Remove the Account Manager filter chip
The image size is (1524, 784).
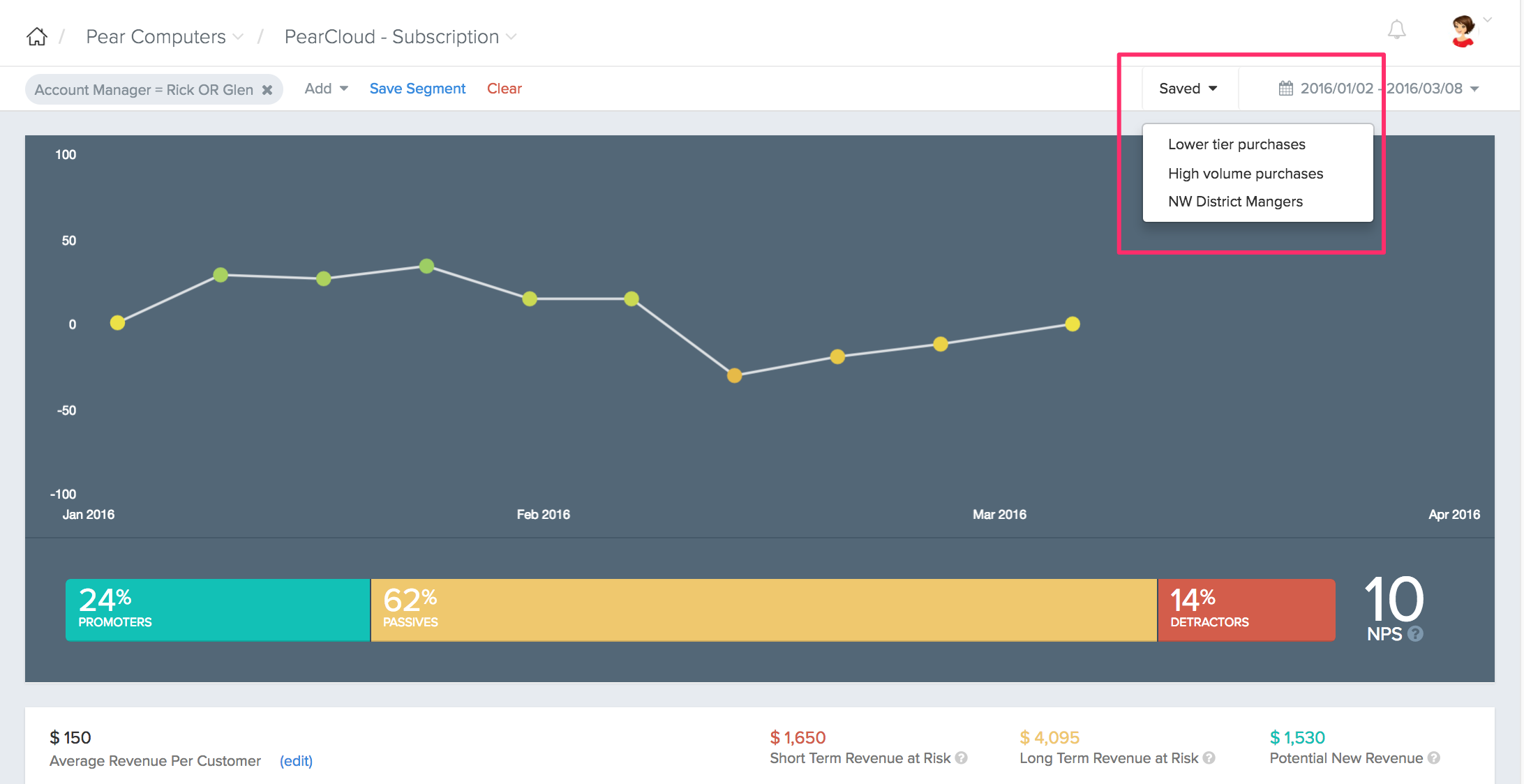(x=267, y=90)
